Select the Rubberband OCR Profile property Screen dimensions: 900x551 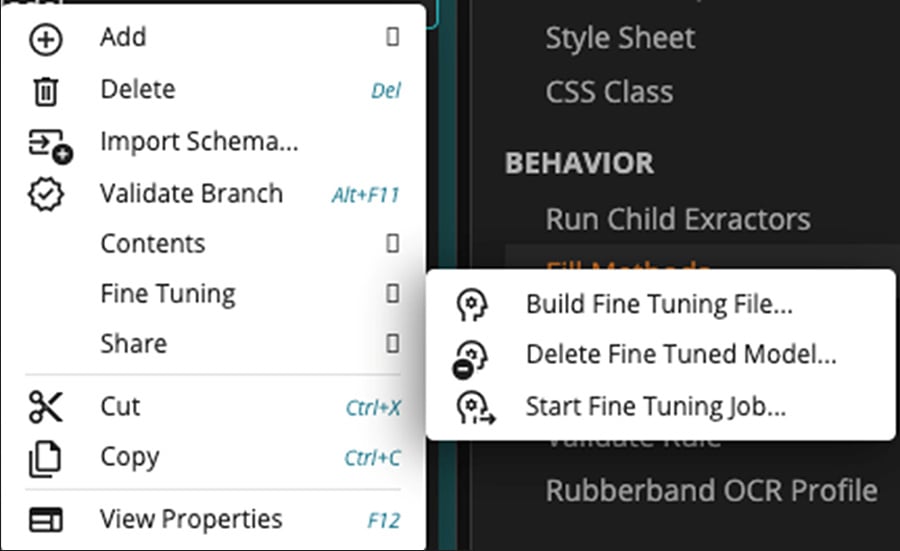711,491
